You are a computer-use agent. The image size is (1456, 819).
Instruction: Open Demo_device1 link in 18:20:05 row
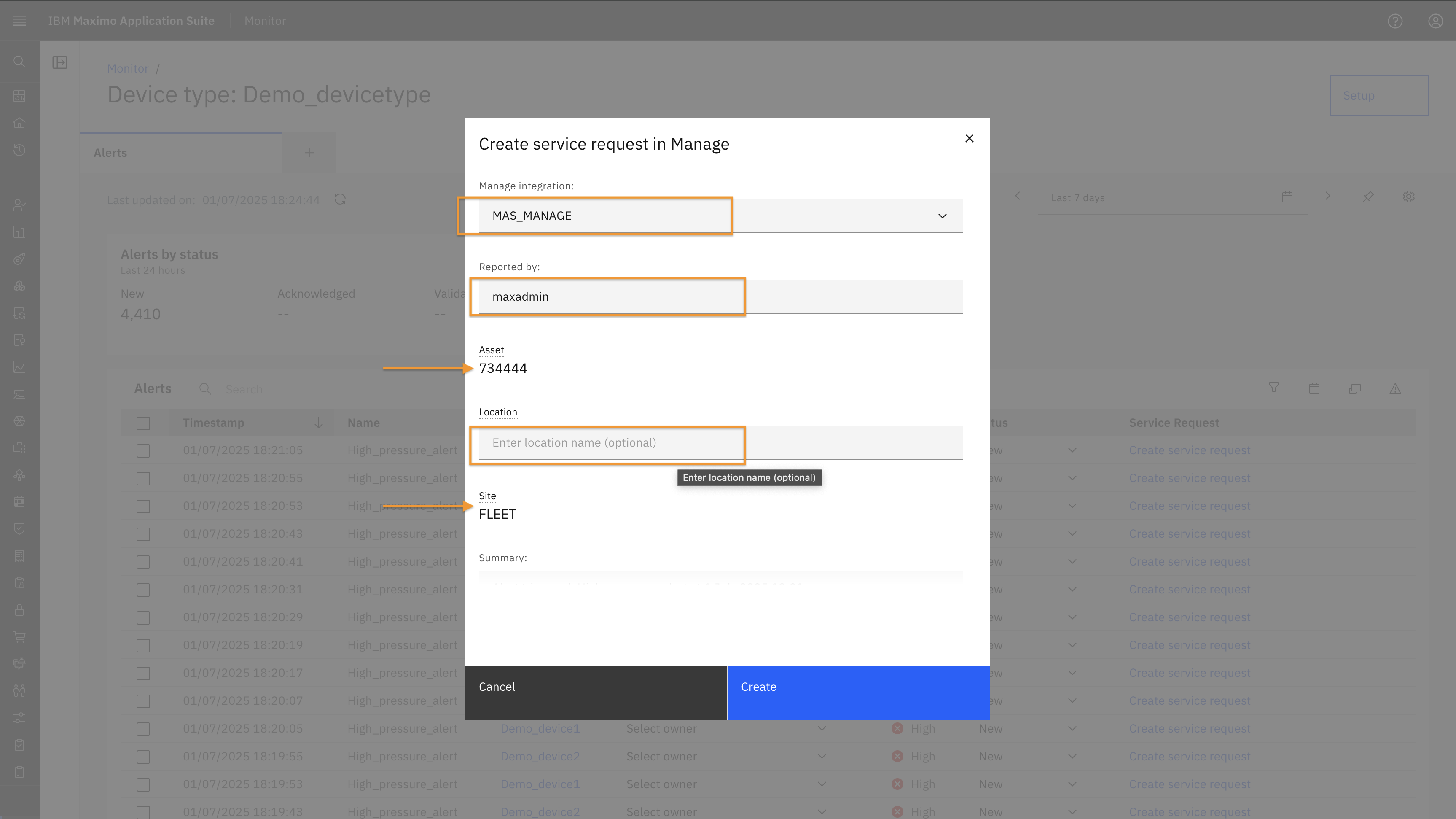pos(540,728)
